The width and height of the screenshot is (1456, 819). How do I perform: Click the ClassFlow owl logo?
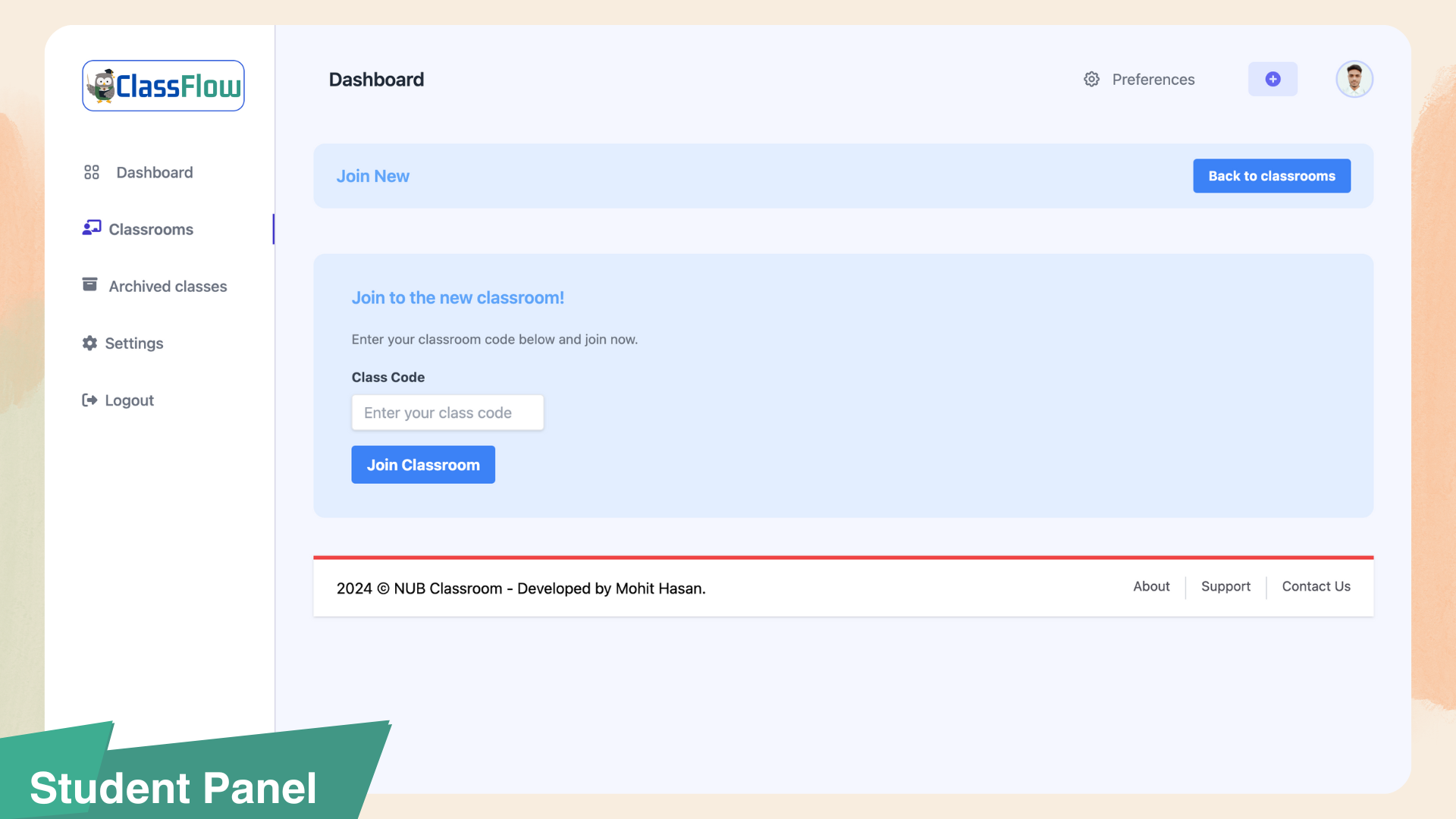coord(163,86)
